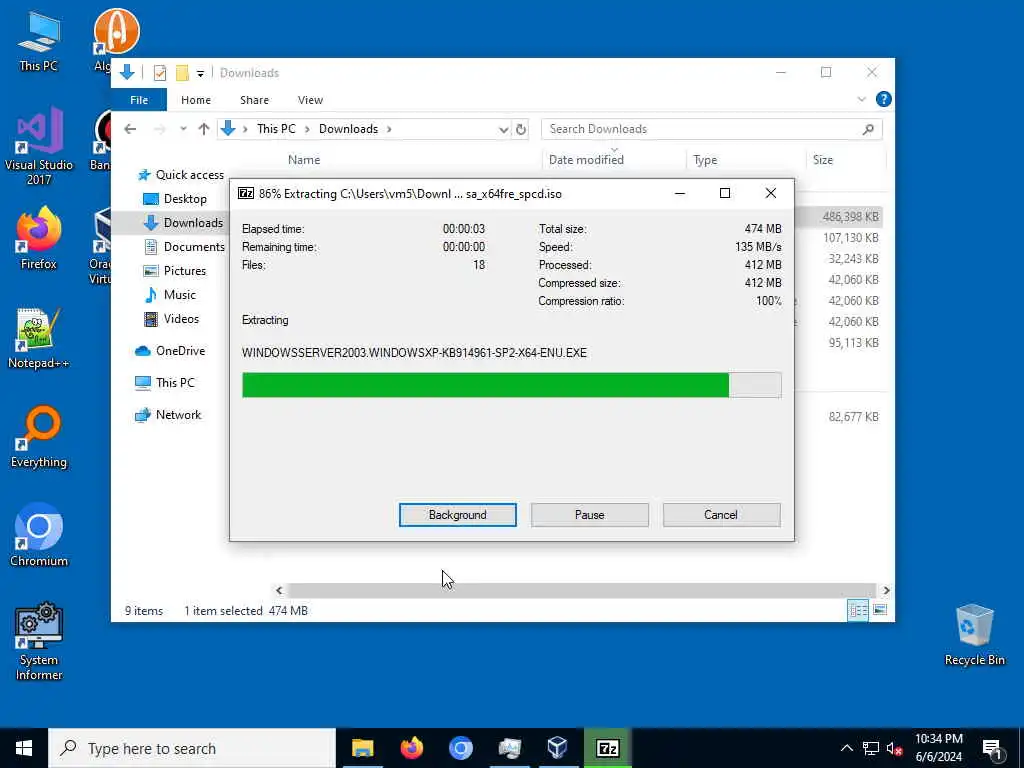This screenshot has width=1024, height=768.
Task: Select This PC in navigation pane
Action: click(x=165, y=383)
